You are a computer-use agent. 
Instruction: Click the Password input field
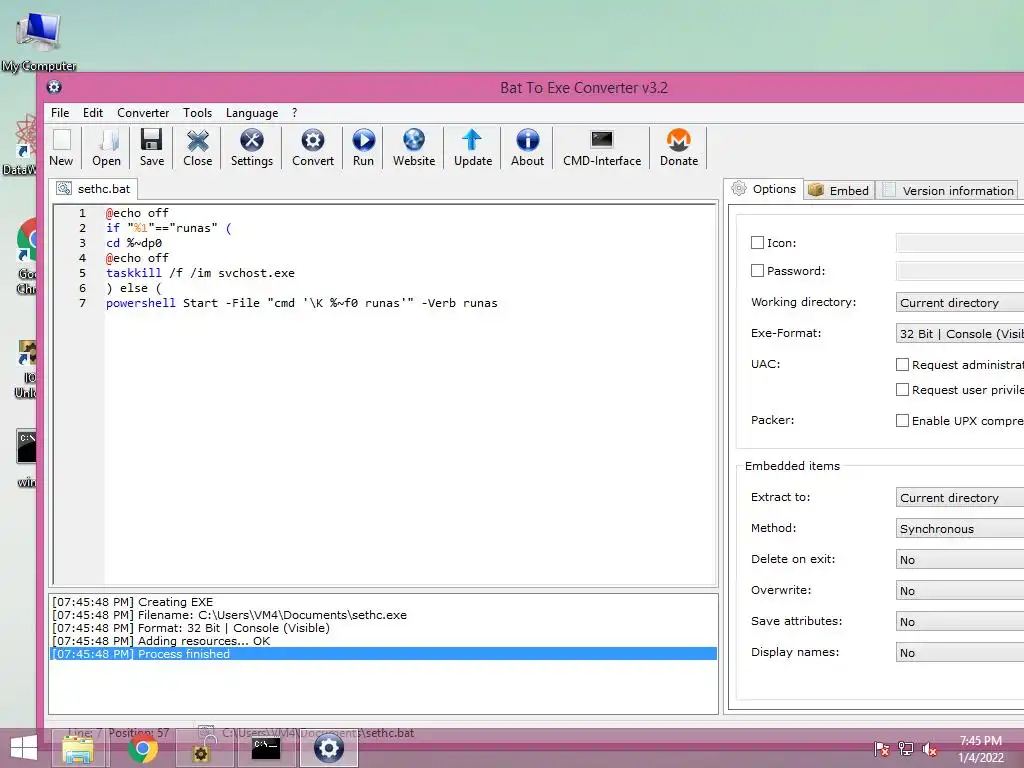click(x=960, y=270)
